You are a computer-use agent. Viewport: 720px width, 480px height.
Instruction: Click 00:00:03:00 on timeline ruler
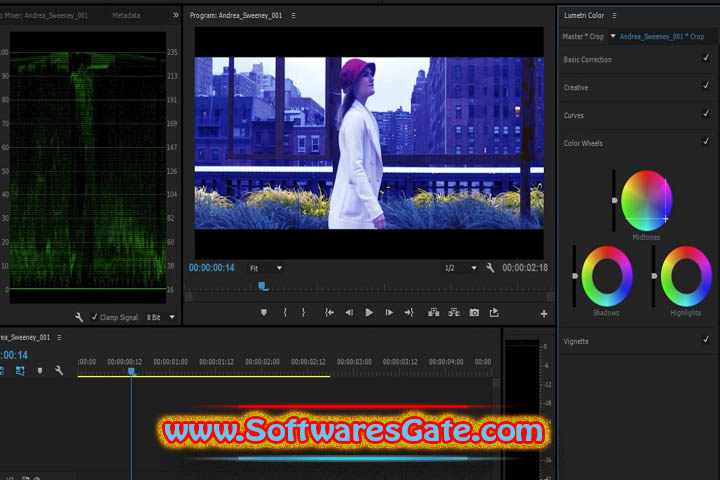354,362
